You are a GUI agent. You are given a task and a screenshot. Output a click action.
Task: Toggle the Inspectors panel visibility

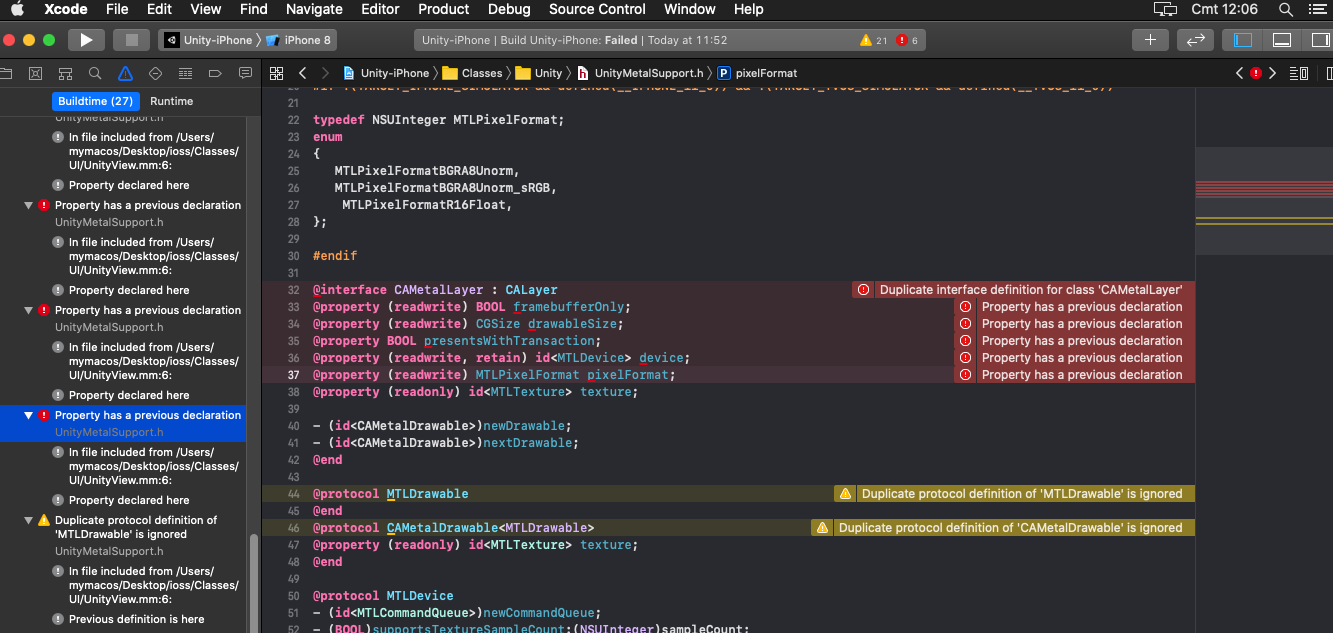1319,40
